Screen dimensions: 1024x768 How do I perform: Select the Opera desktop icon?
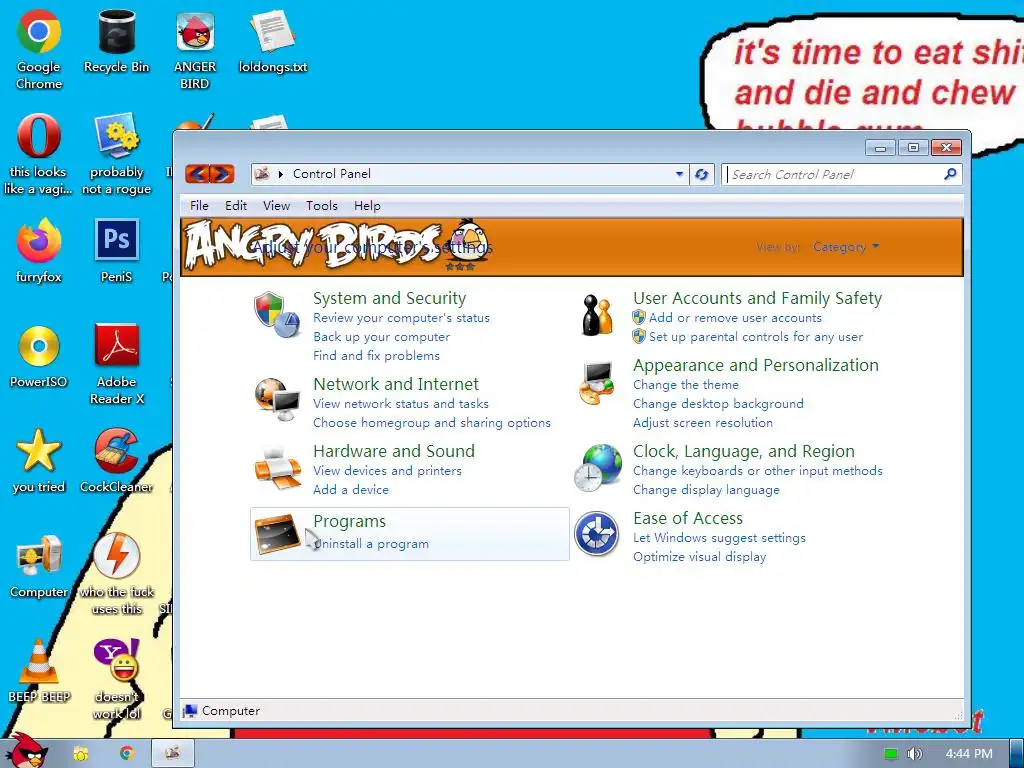[39, 154]
